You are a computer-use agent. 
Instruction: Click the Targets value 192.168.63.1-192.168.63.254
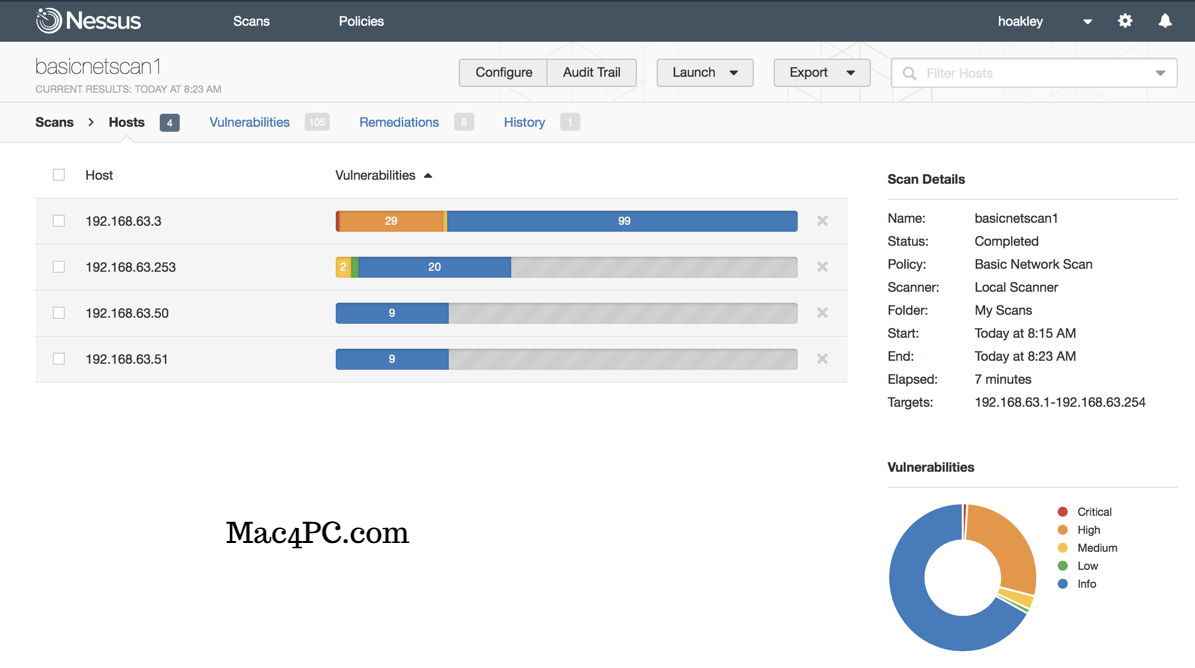coord(1059,402)
